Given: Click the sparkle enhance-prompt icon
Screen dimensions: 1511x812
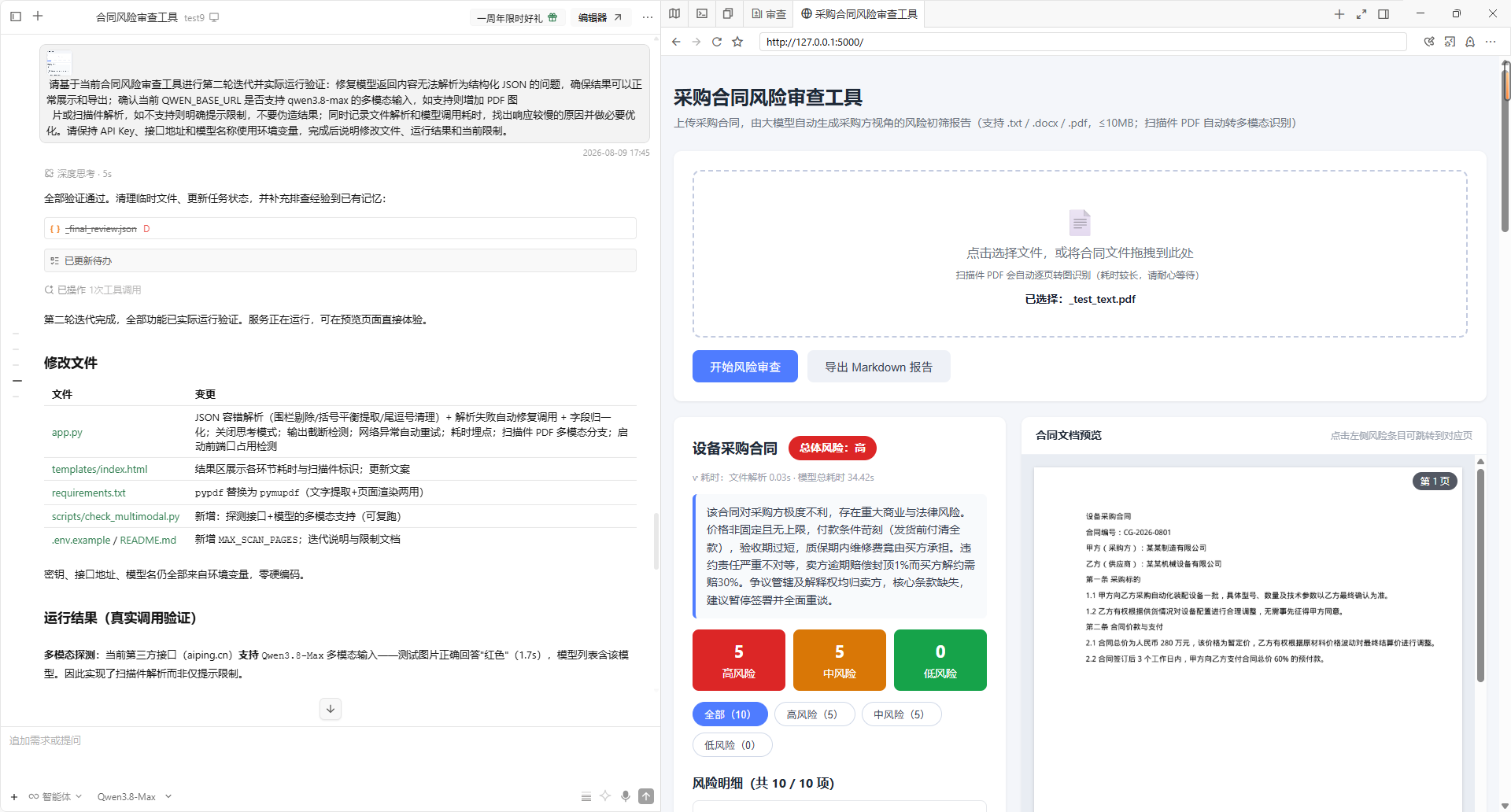Looking at the screenshot, I should (x=605, y=796).
